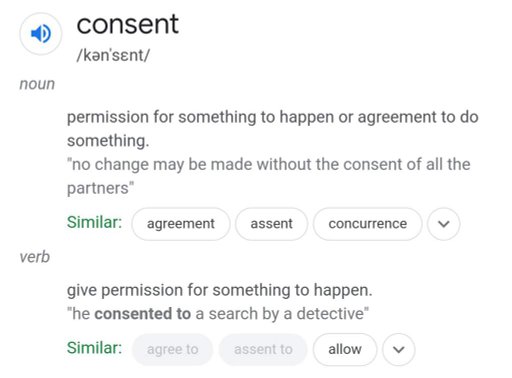Choose the "concurrence" synonym chip

[x=367, y=224]
